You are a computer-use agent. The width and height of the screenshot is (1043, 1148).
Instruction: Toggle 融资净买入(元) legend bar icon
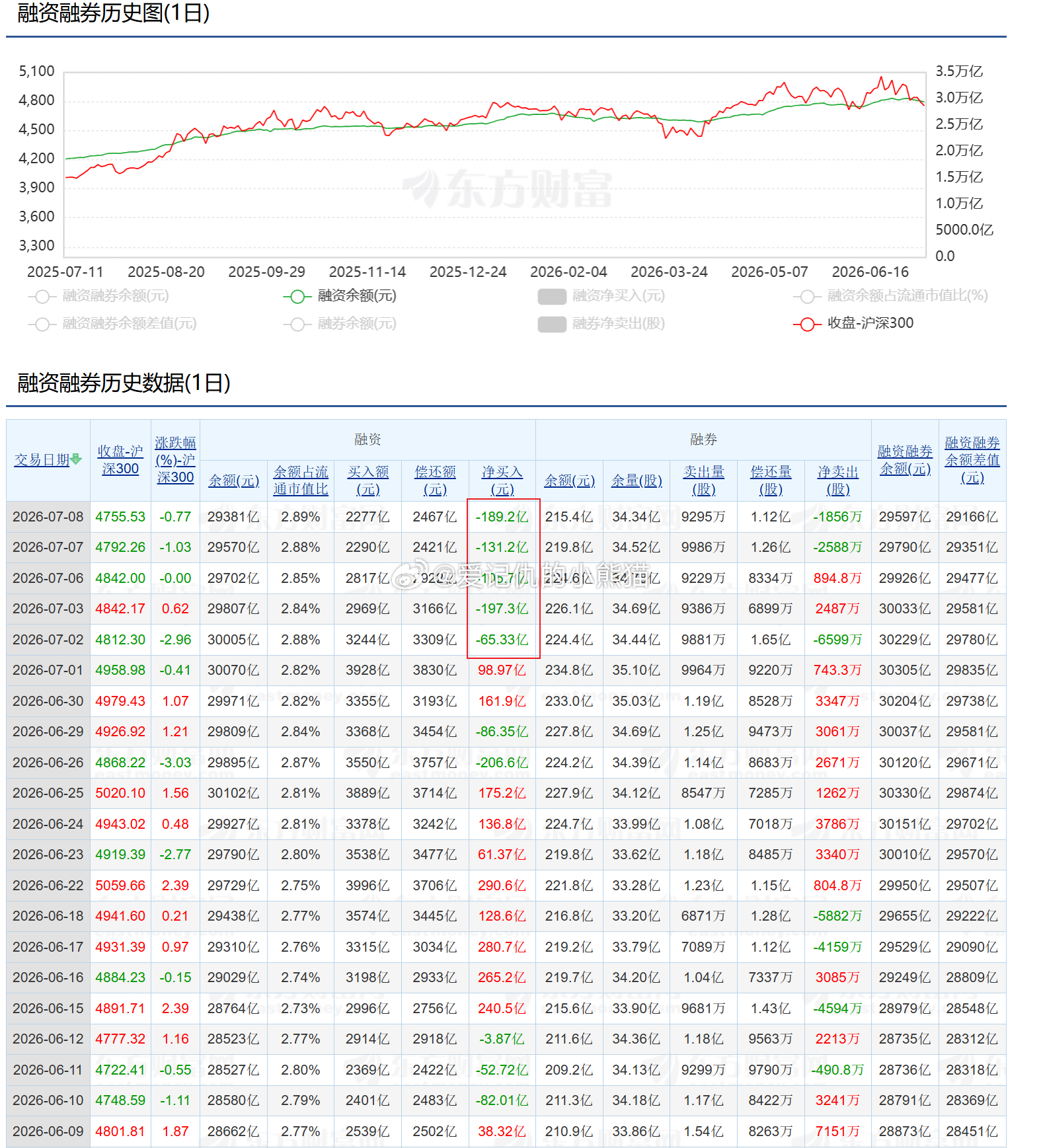[552, 296]
